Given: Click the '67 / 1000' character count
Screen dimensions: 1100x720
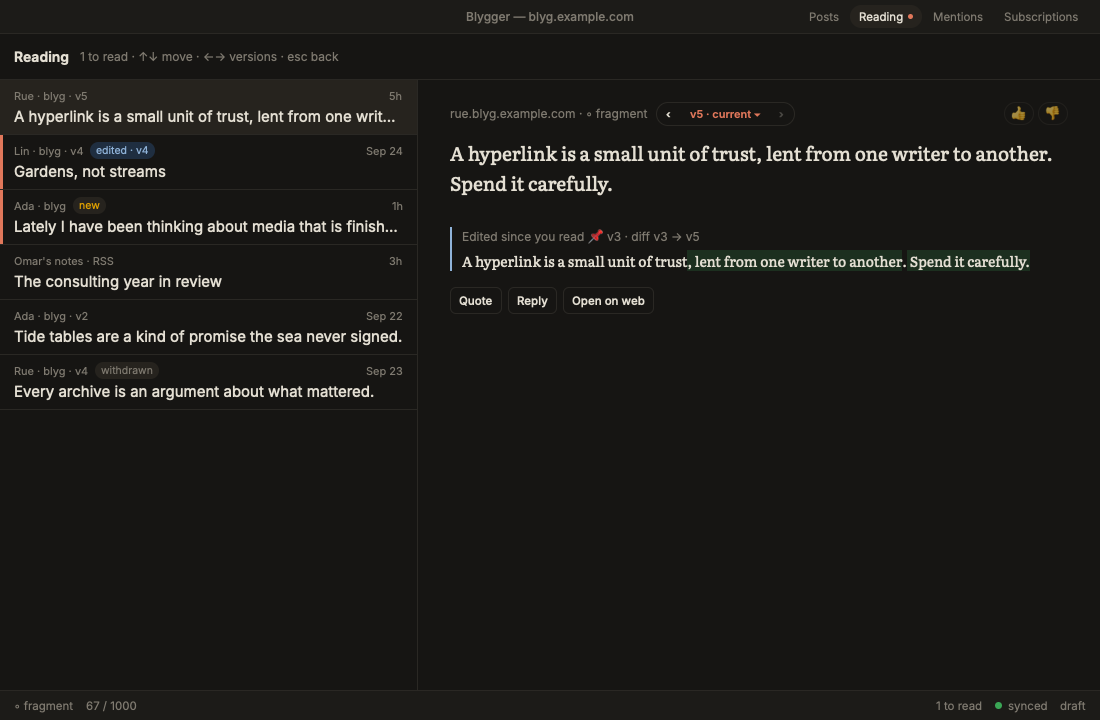Looking at the screenshot, I should pos(112,706).
